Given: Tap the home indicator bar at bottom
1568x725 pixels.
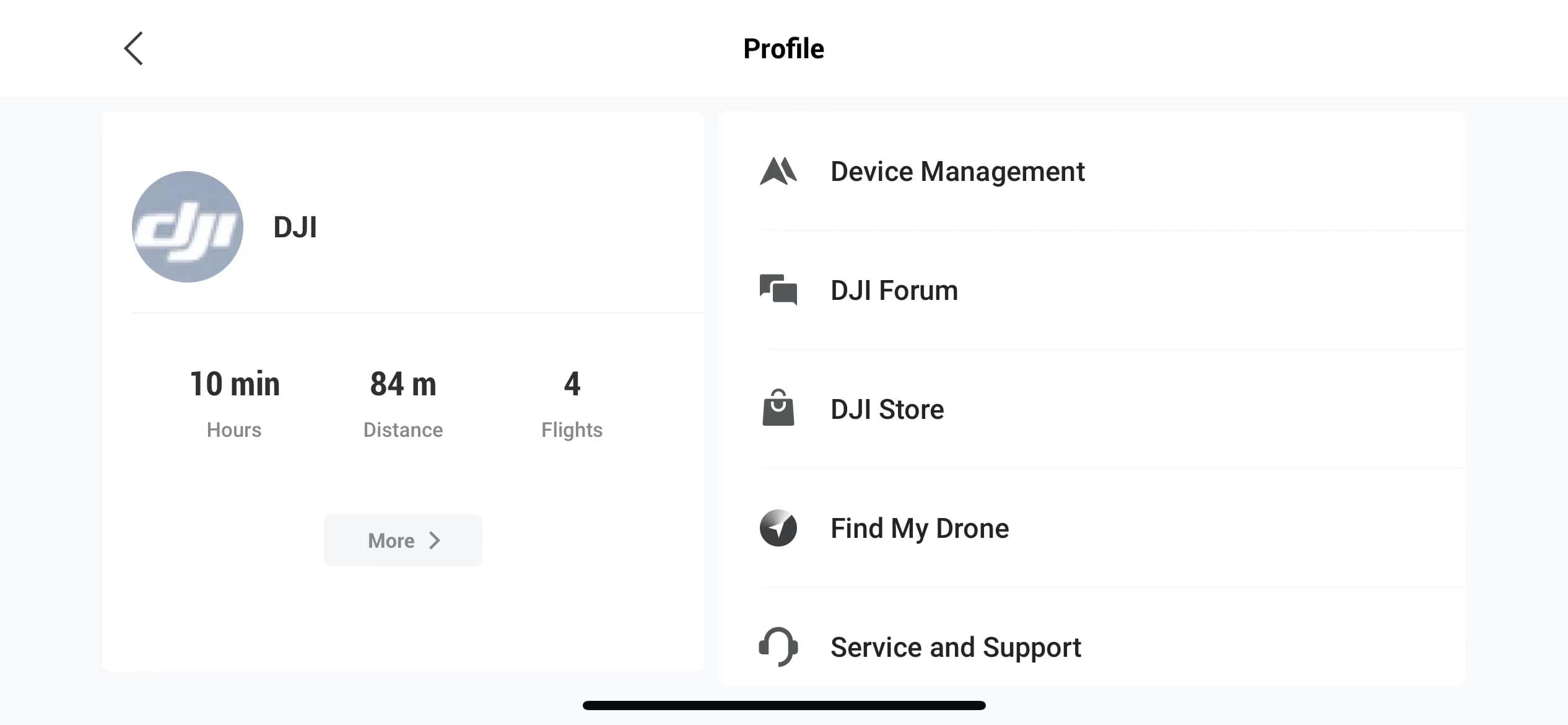Looking at the screenshot, I should click(x=784, y=703).
